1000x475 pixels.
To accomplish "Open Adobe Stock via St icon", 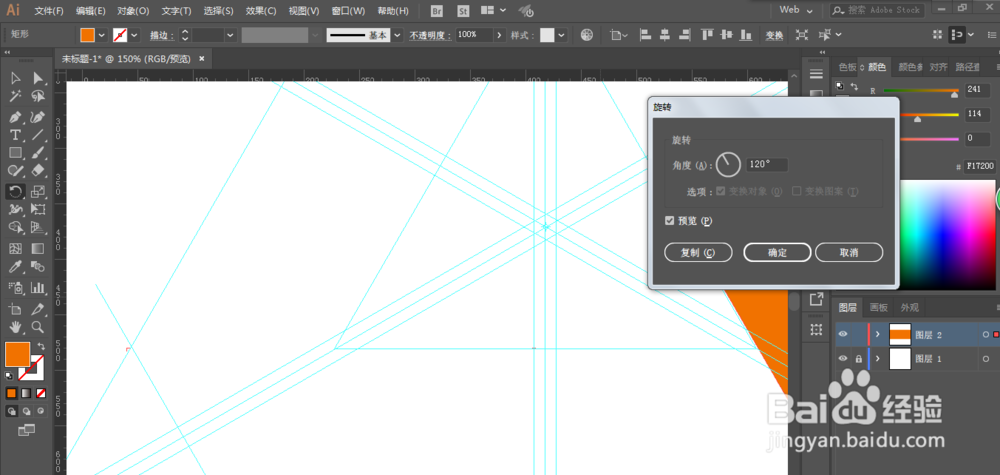I will point(462,10).
